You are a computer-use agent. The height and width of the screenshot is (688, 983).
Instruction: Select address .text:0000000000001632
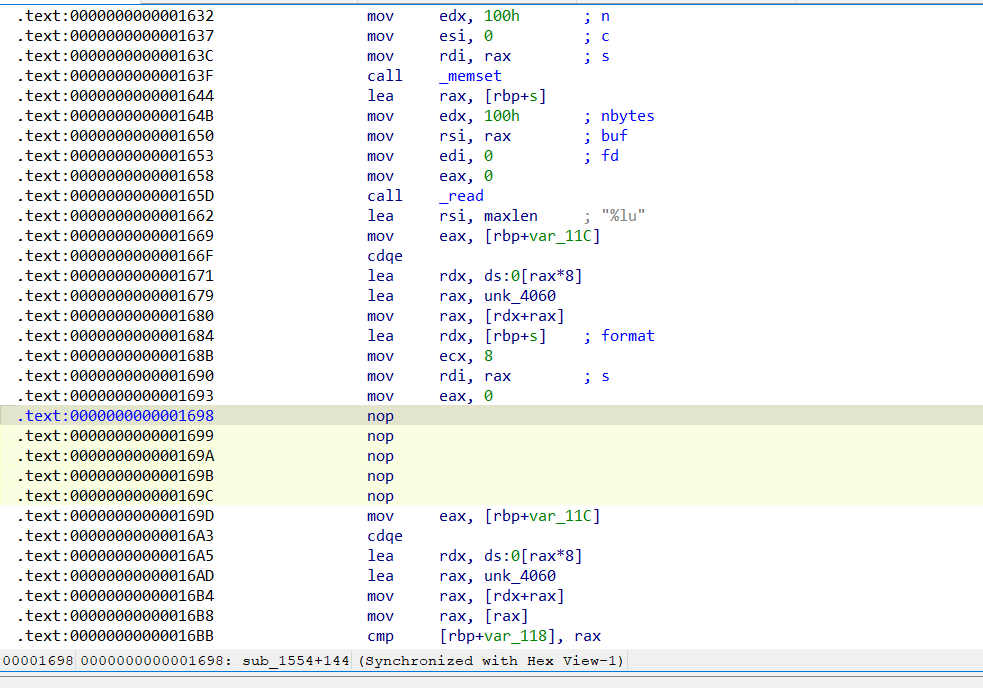[x=115, y=16]
